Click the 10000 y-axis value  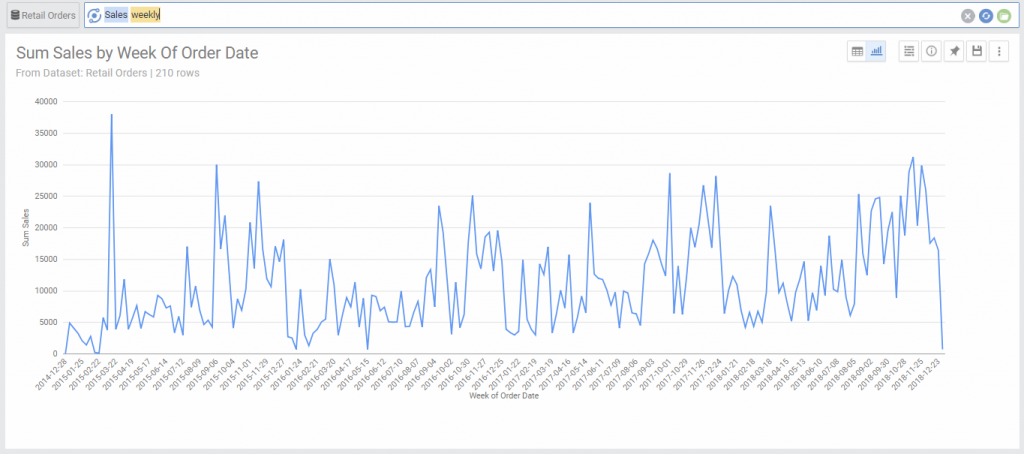point(46,291)
